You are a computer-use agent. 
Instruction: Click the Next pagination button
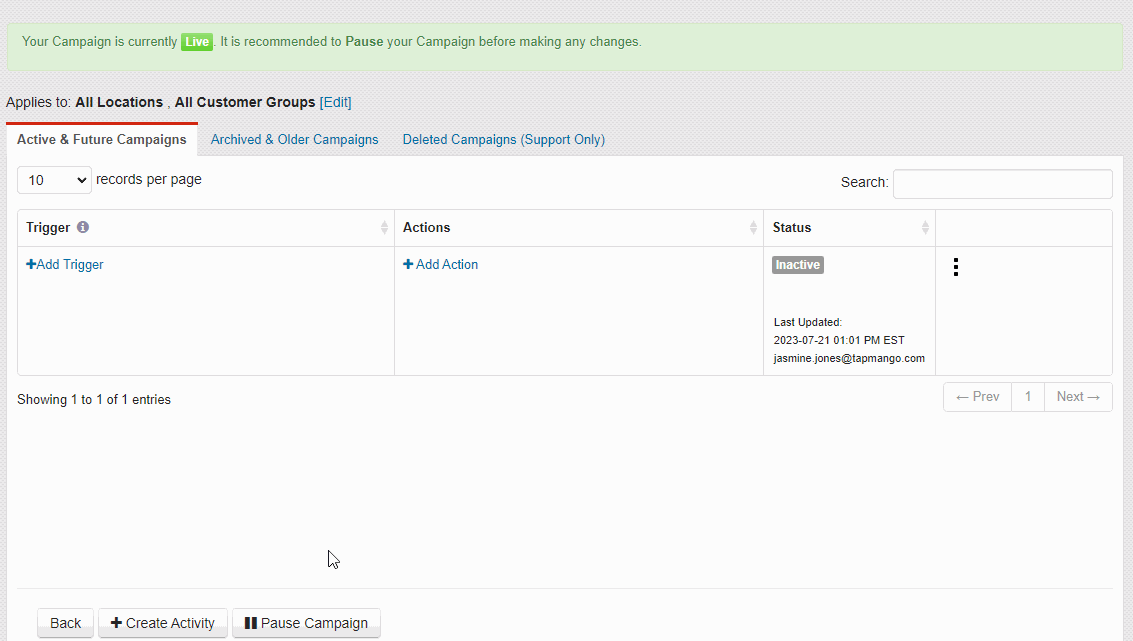coord(1077,396)
